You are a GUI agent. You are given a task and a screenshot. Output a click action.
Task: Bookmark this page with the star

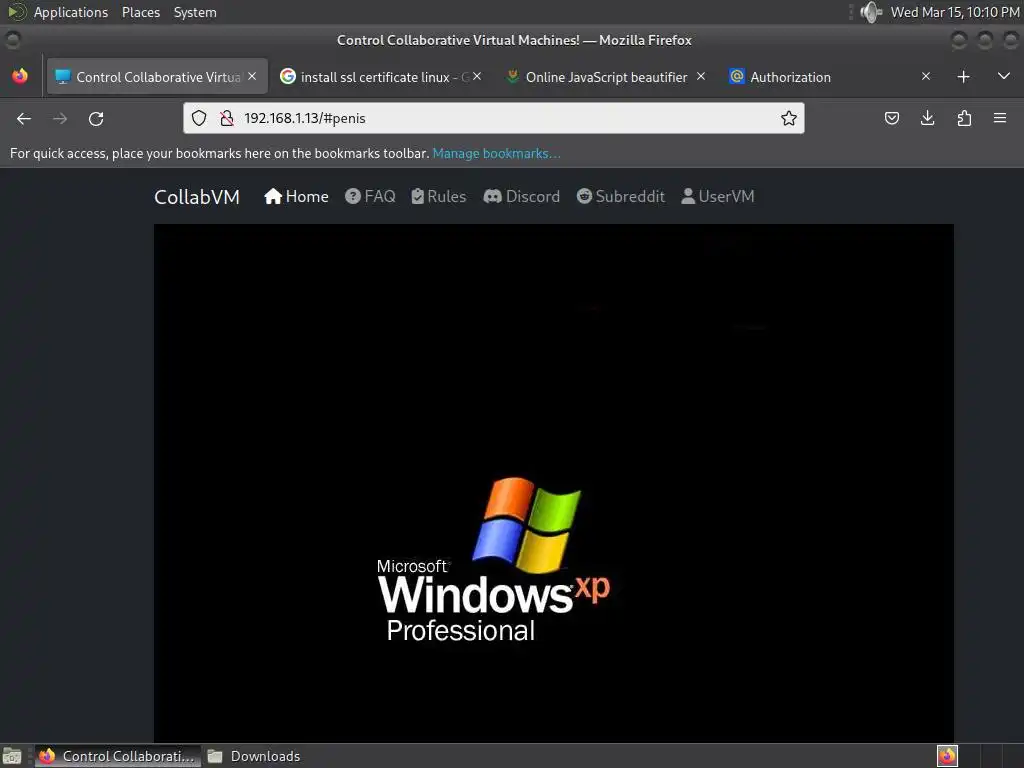coord(788,118)
